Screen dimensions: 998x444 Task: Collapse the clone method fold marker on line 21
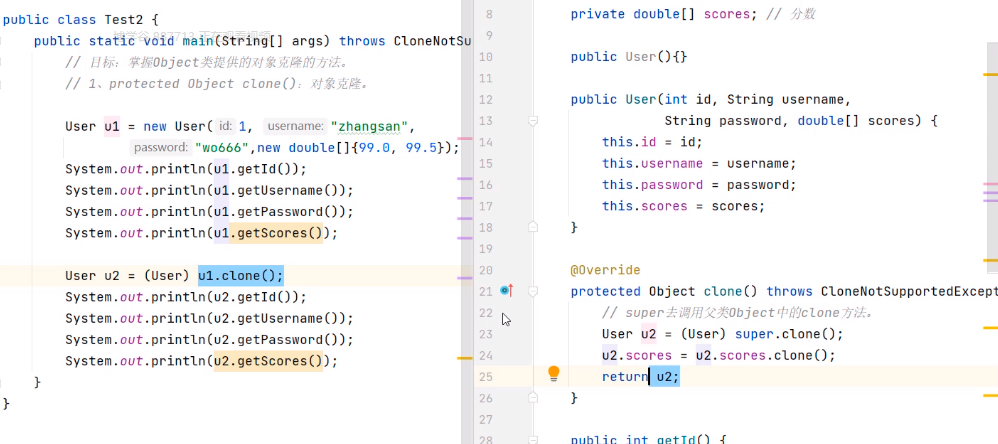click(x=533, y=291)
